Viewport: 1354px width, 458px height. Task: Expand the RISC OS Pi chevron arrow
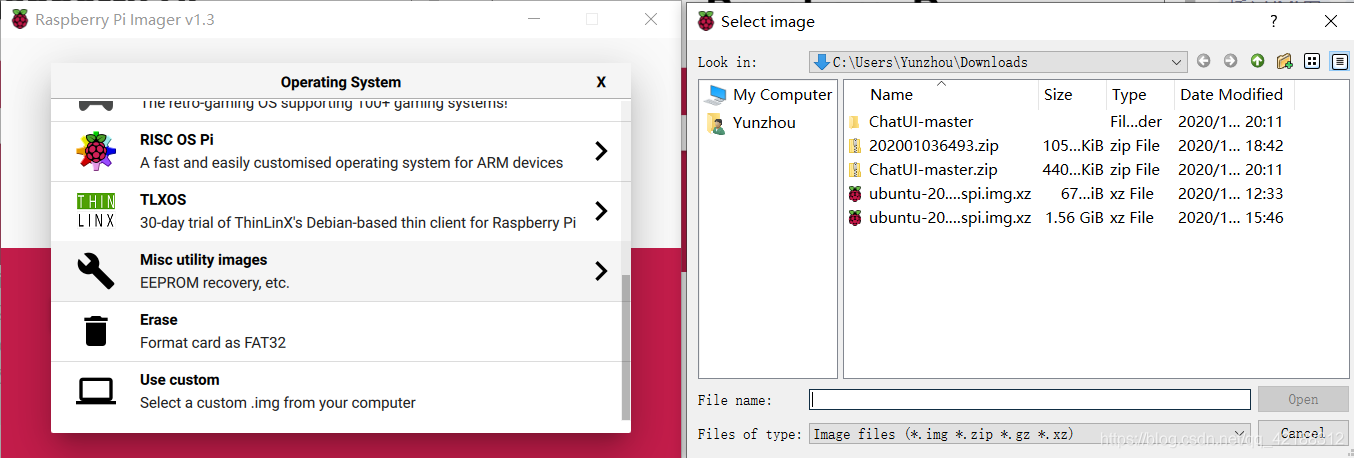[x=600, y=151]
